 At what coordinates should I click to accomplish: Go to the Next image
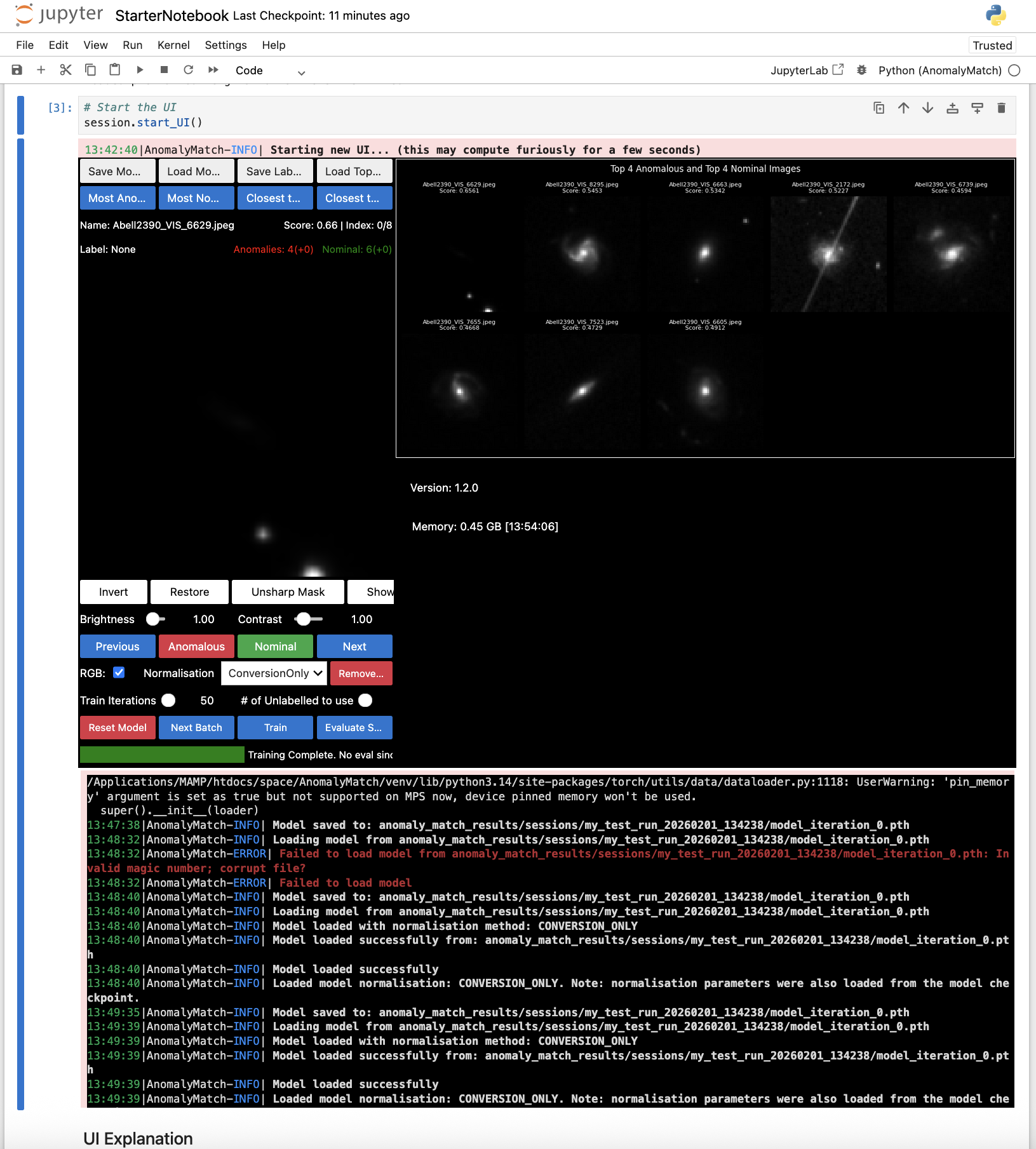[x=354, y=647]
